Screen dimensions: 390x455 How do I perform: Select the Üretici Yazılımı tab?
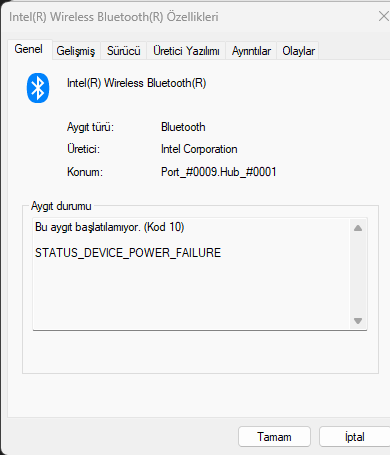point(186,51)
